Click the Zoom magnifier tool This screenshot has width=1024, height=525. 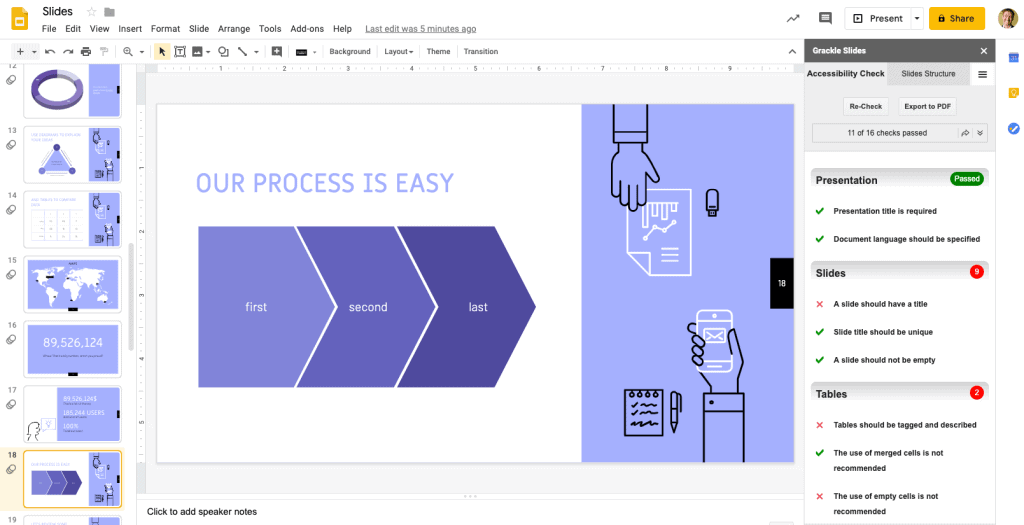[128, 52]
